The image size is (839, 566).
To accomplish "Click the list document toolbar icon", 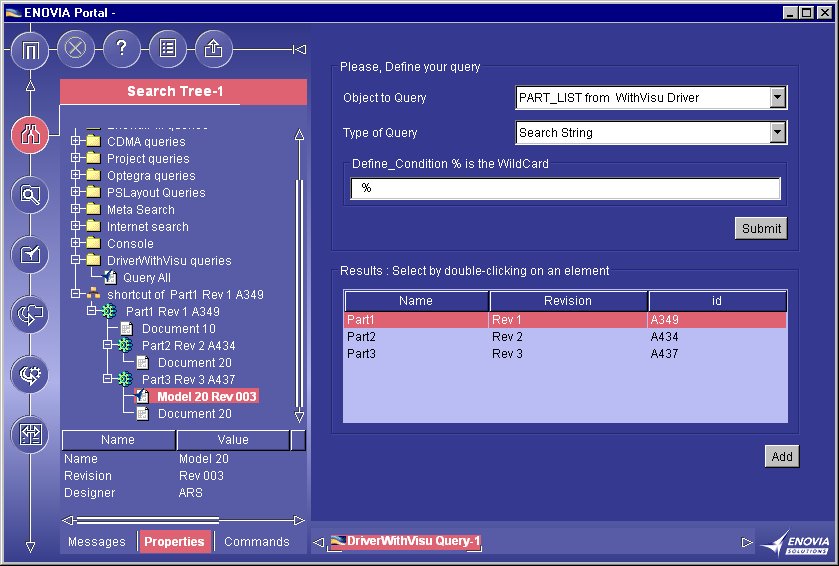I will click(x=167, y=49).
